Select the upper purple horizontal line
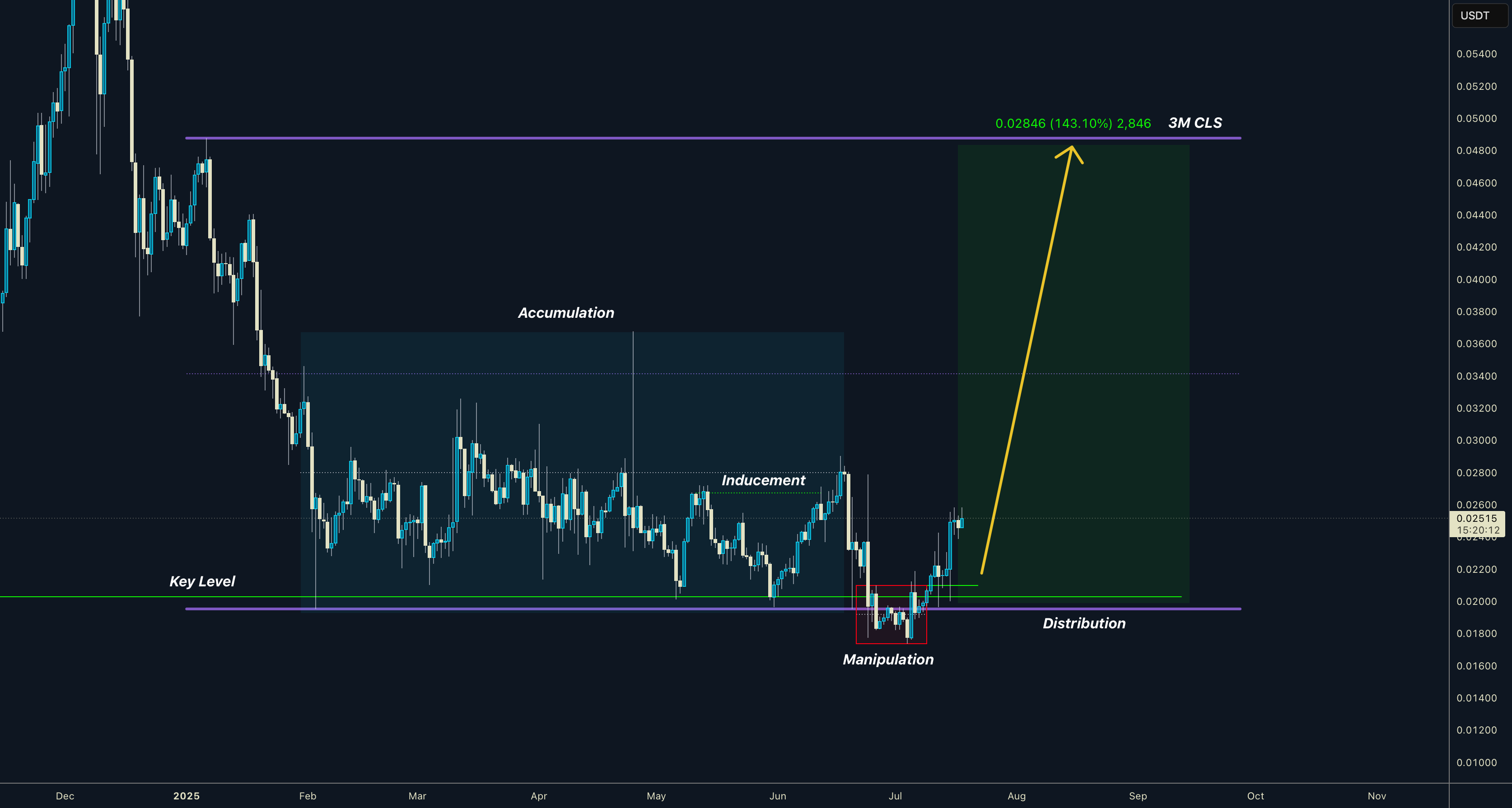The image size is (1512, 808). click(x=713, y=138)
